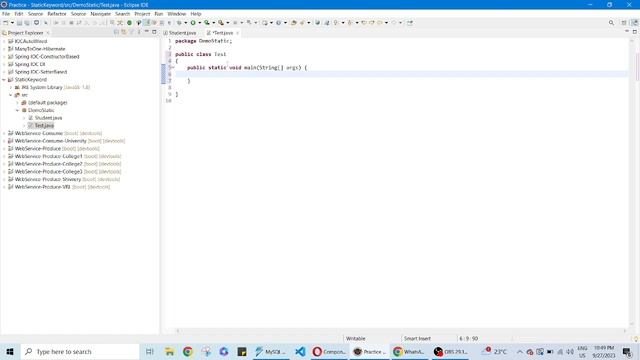Open the Refactor menu
The width and height of the screenshot is (640, 360).
57,14
